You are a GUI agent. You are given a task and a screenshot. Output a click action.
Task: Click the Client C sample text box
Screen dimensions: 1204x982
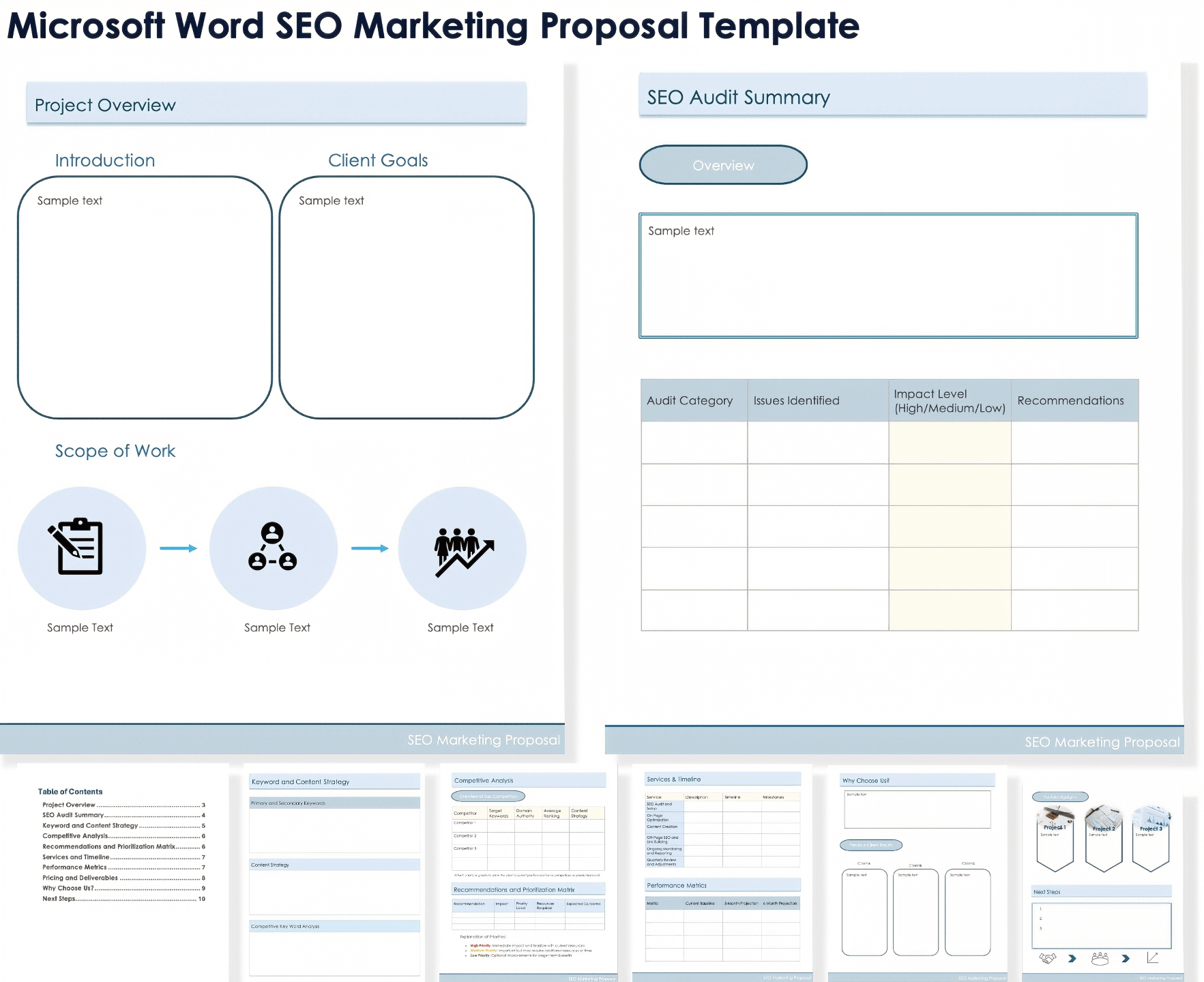click(967, 912)
